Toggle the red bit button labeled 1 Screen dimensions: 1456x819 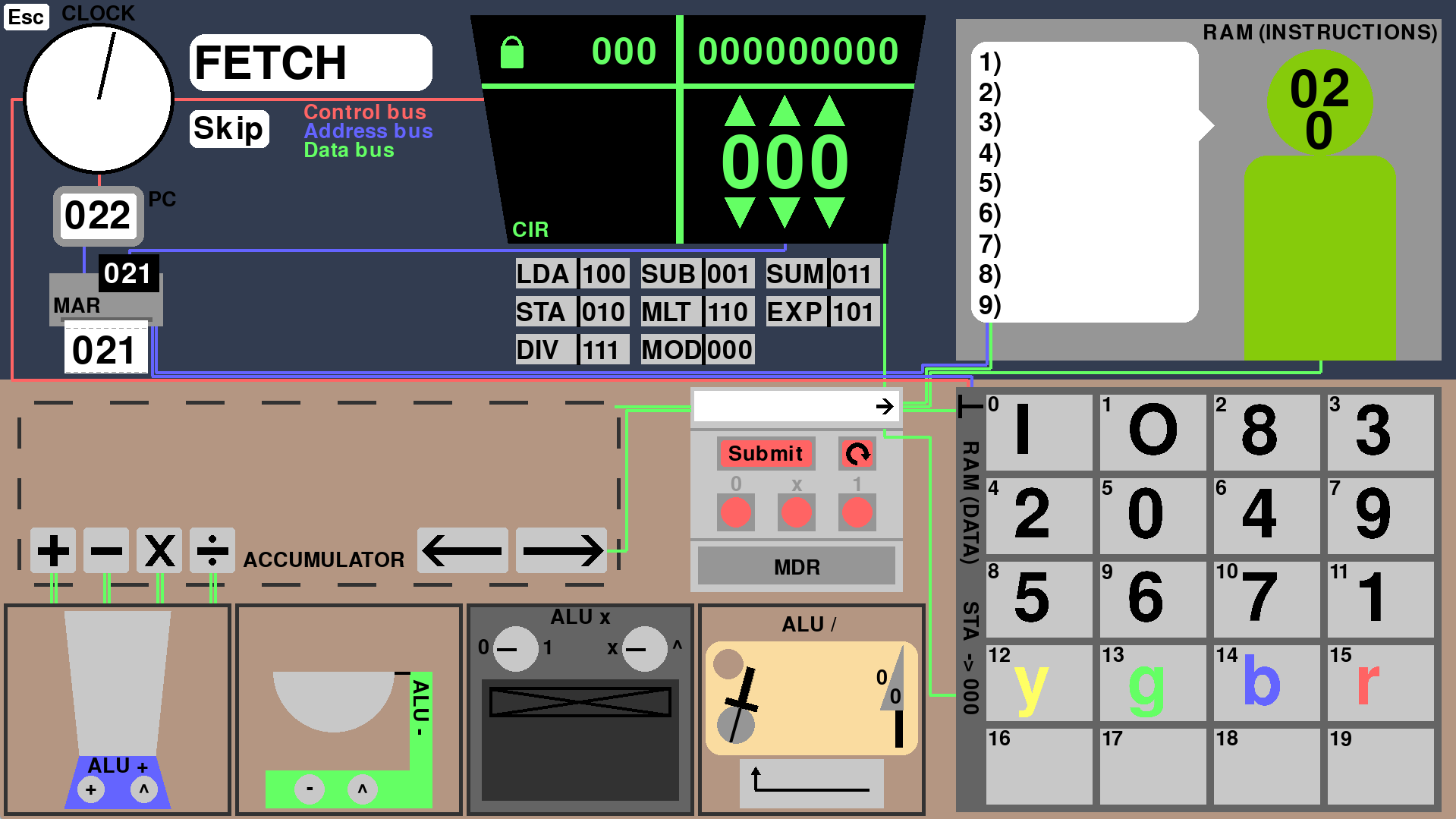click(857, 512)
